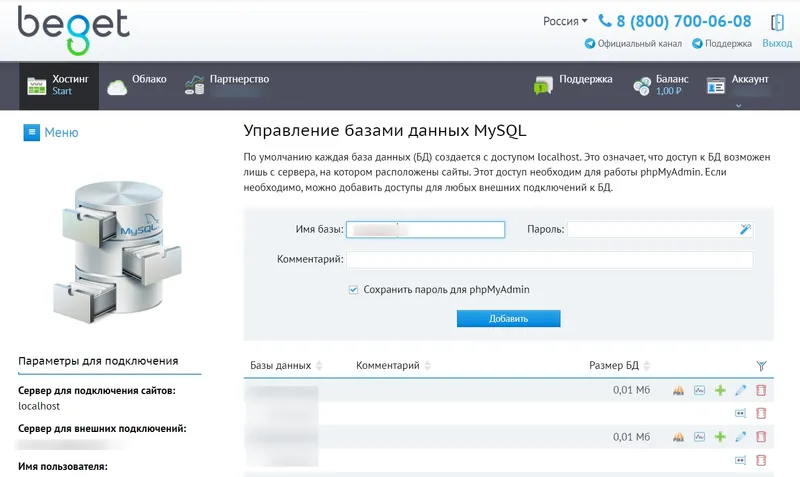Click the blue Меню list icon
This screenshot has width=800, height=477.
(32, 133)
